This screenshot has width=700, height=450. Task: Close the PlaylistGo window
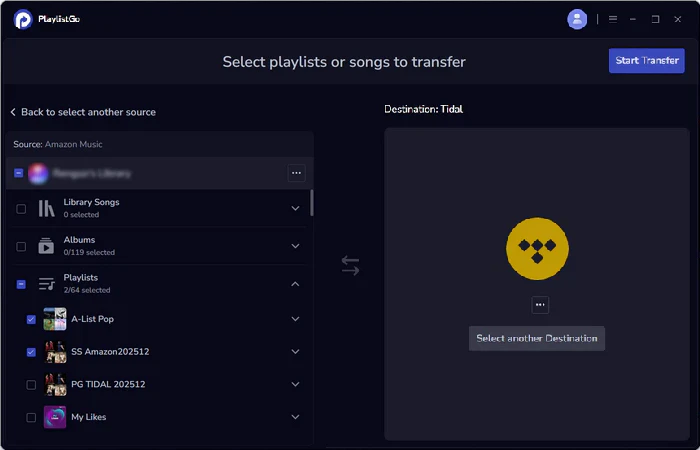(x=678, y=19)
